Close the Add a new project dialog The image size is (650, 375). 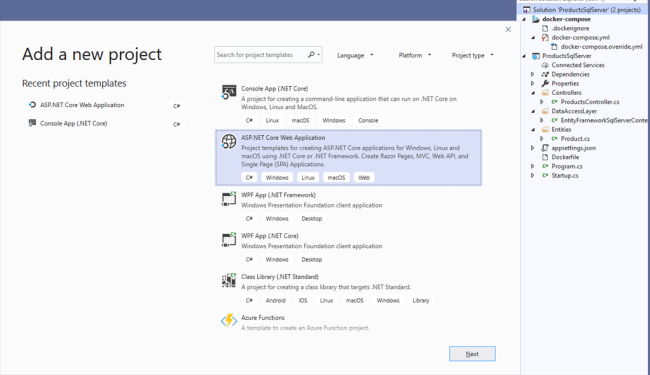click(x=508, y=29)
